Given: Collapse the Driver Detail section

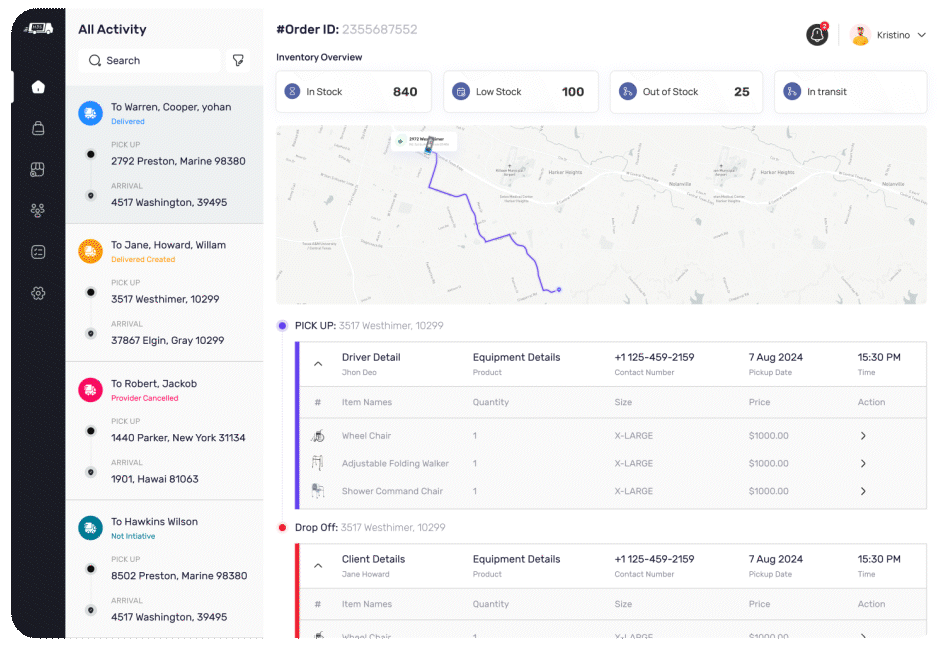Looking at the screenshot, I should 318,364.
